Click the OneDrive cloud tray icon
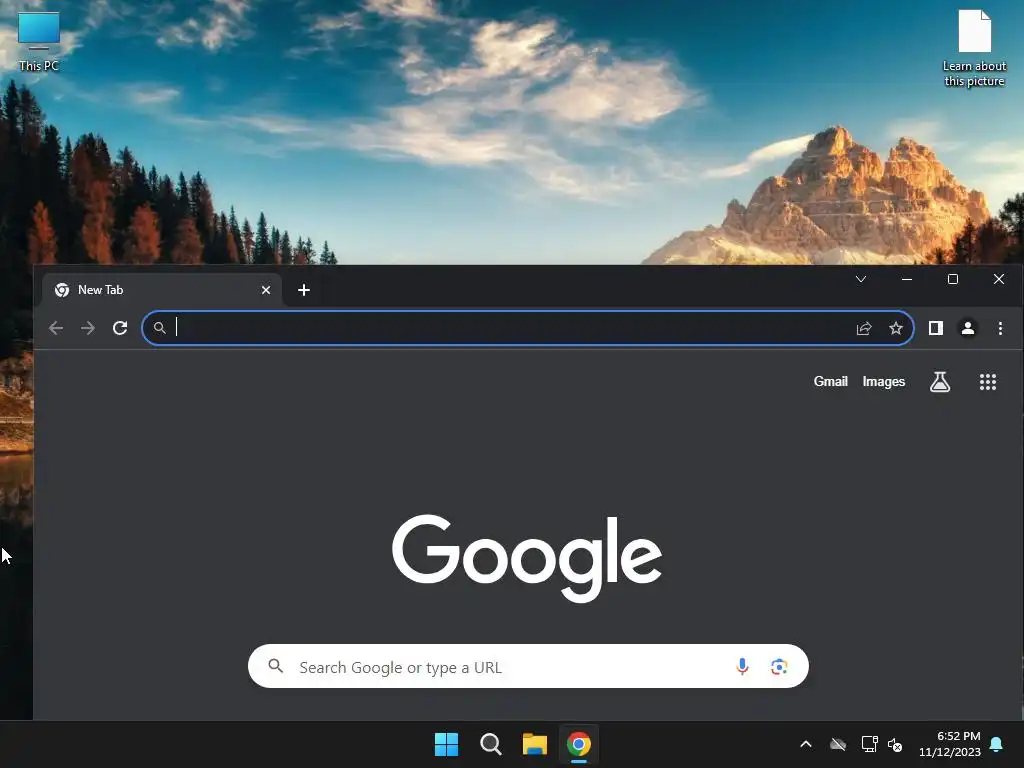This screenshot has height=768, width=1024. tap(838, 744)
